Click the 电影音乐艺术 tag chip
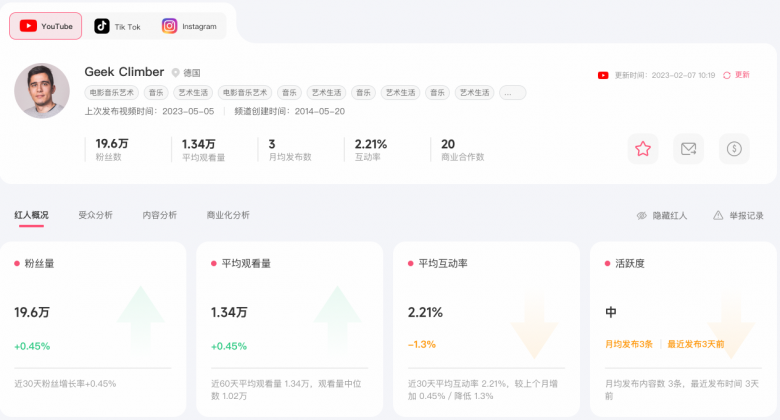Screen dimensions: 780x420 111,93
